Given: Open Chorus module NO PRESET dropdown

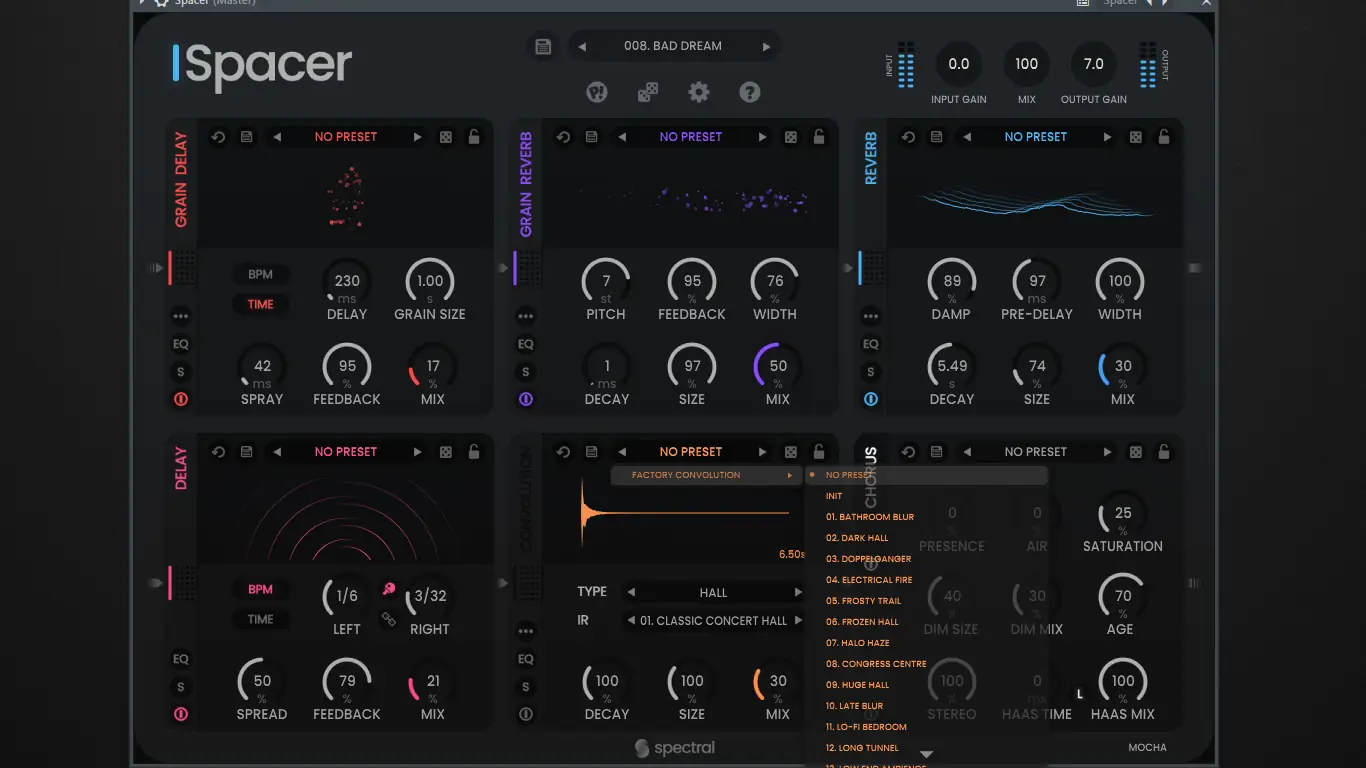Looking at the screenshot, I should [x=1036, y=452].
